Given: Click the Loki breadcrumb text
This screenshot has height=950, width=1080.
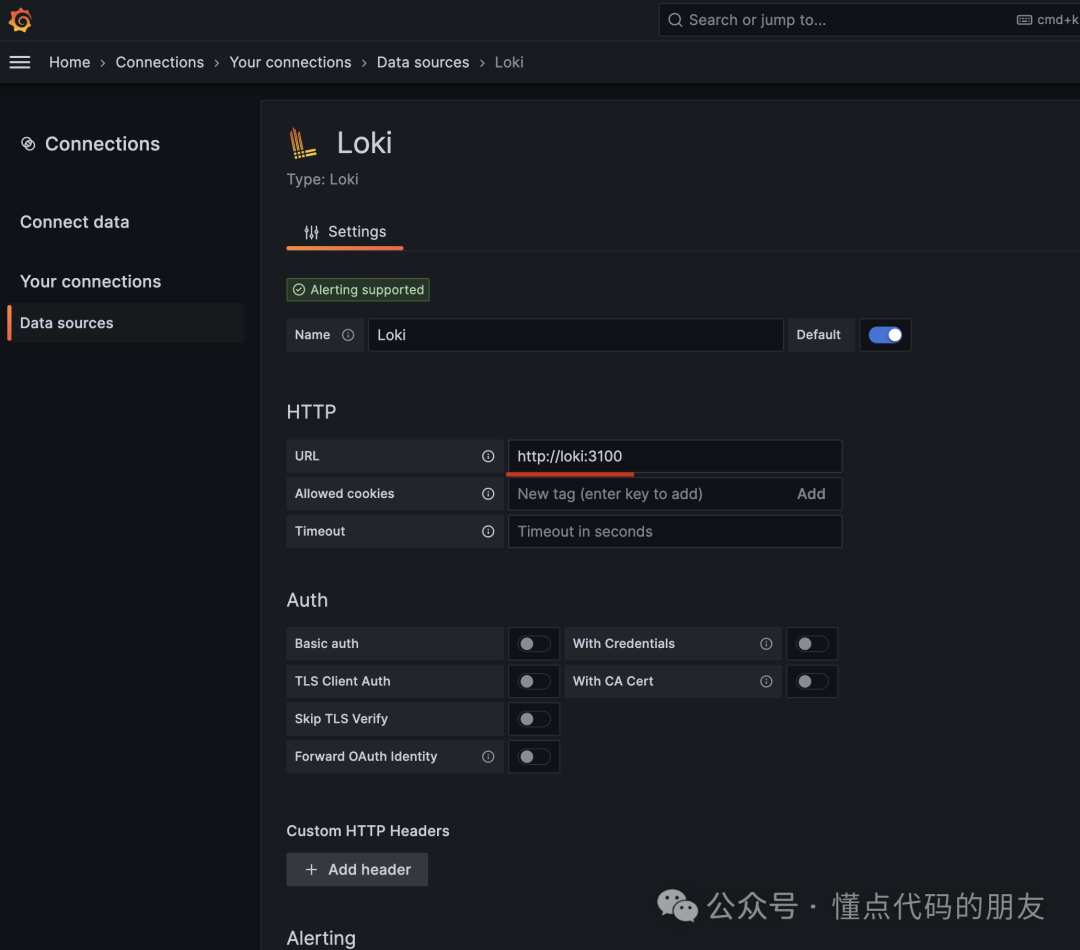Looking at the screenshot, I should point(509,62).
